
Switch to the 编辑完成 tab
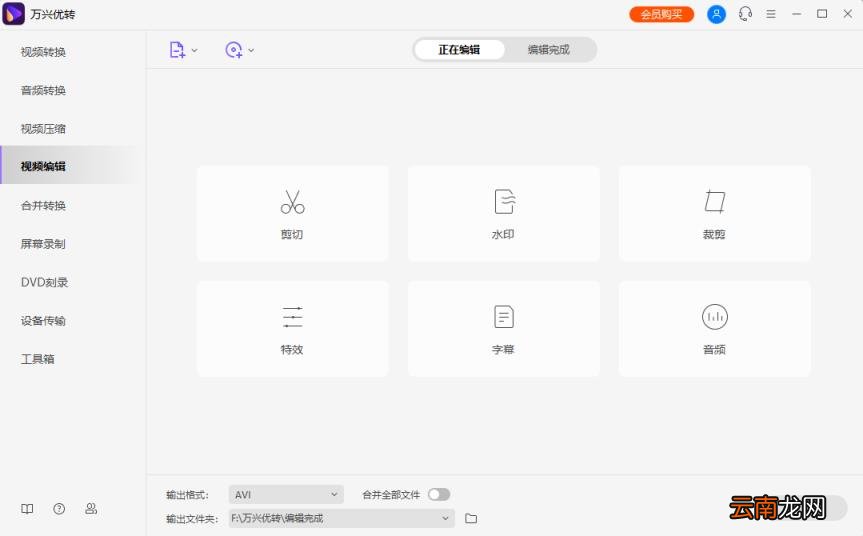tap(549, 50)
